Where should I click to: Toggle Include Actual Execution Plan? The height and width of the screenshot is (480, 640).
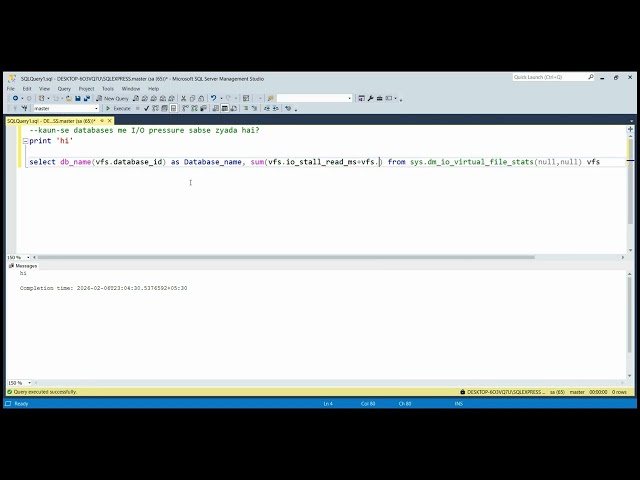point(185,109)
